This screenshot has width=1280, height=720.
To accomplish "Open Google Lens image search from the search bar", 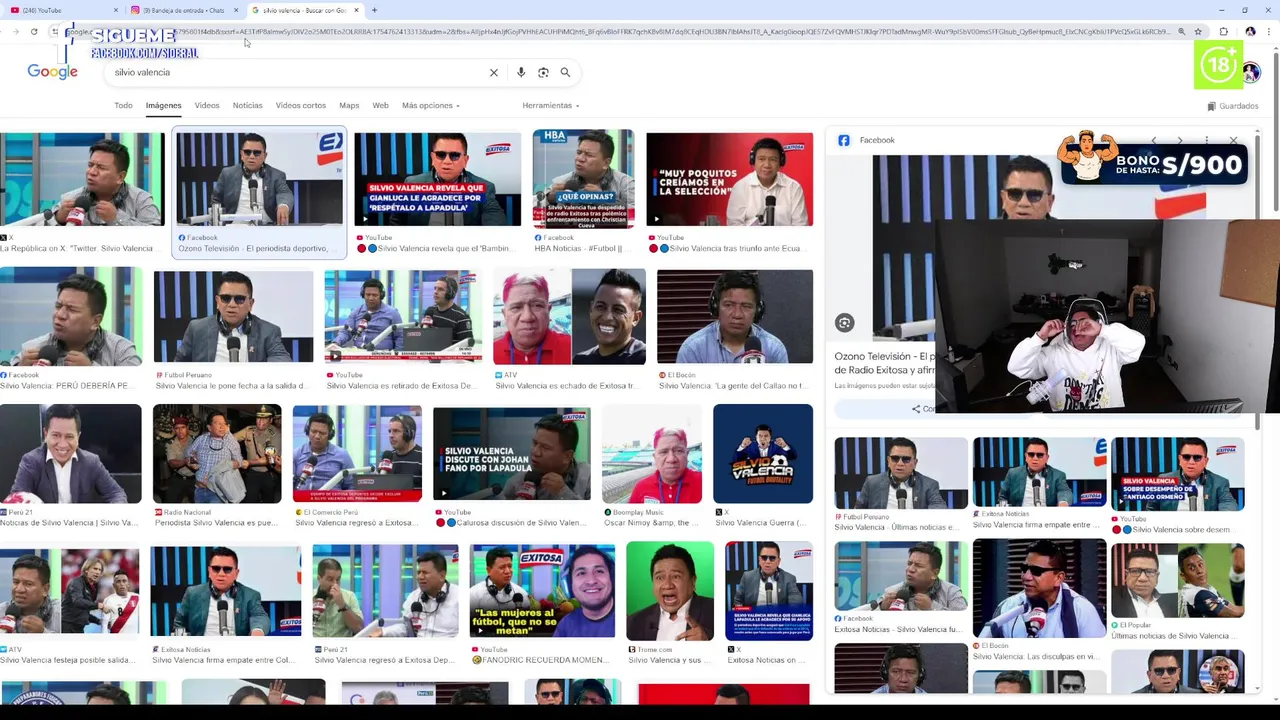I will [543, 72].
